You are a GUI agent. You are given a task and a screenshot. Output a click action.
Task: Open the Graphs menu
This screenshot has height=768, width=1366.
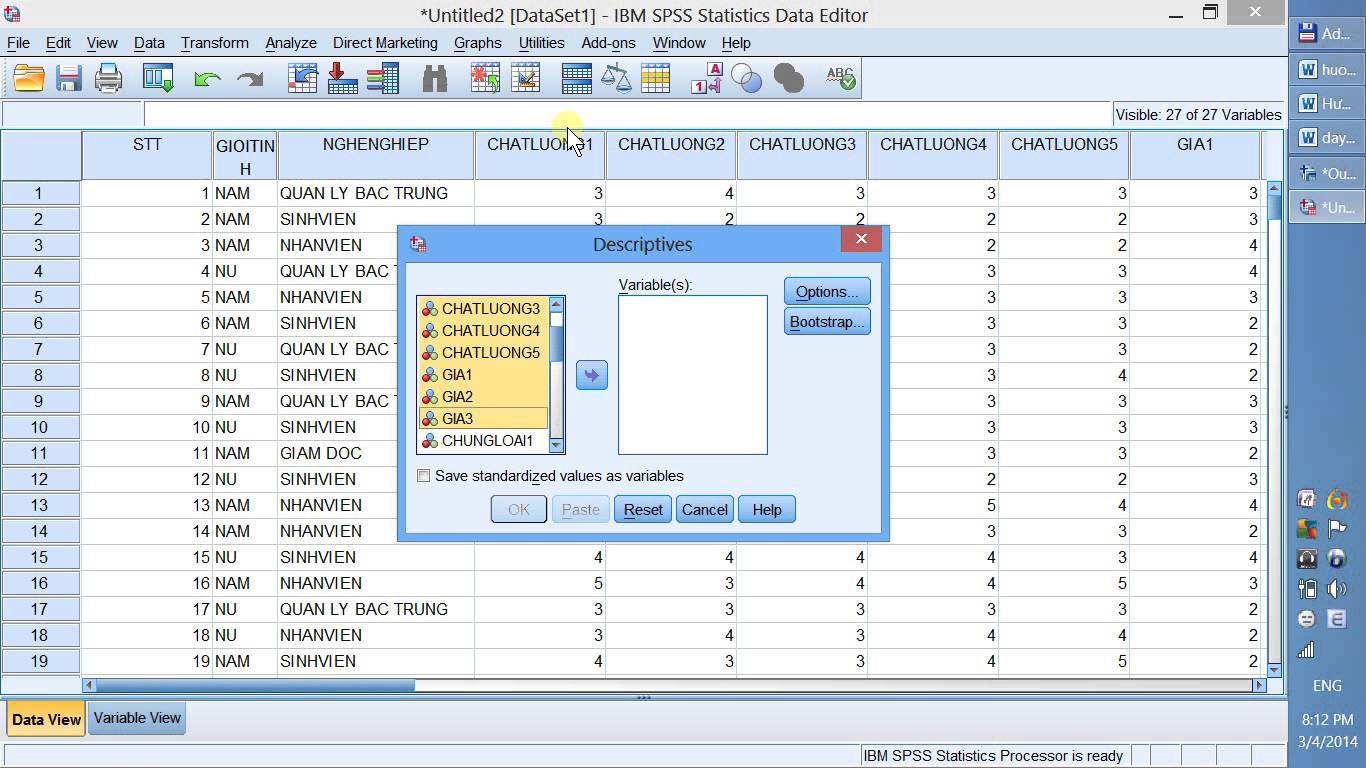(x=478, y=43)
